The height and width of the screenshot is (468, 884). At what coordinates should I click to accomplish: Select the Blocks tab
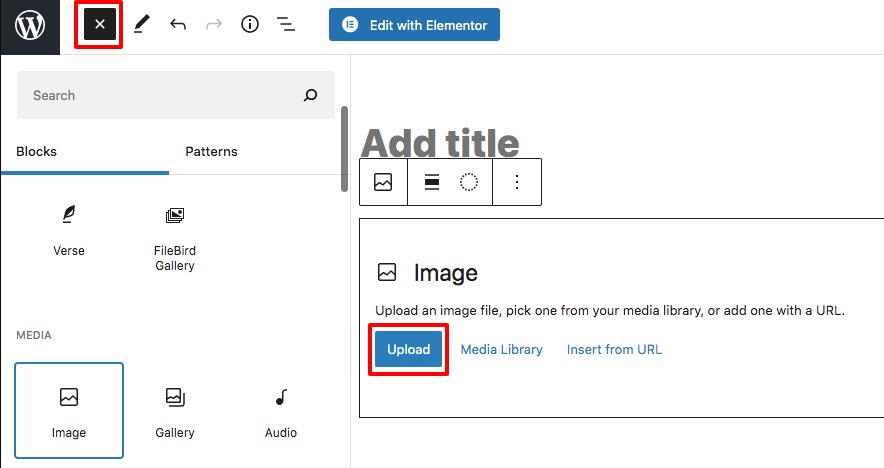37,152
